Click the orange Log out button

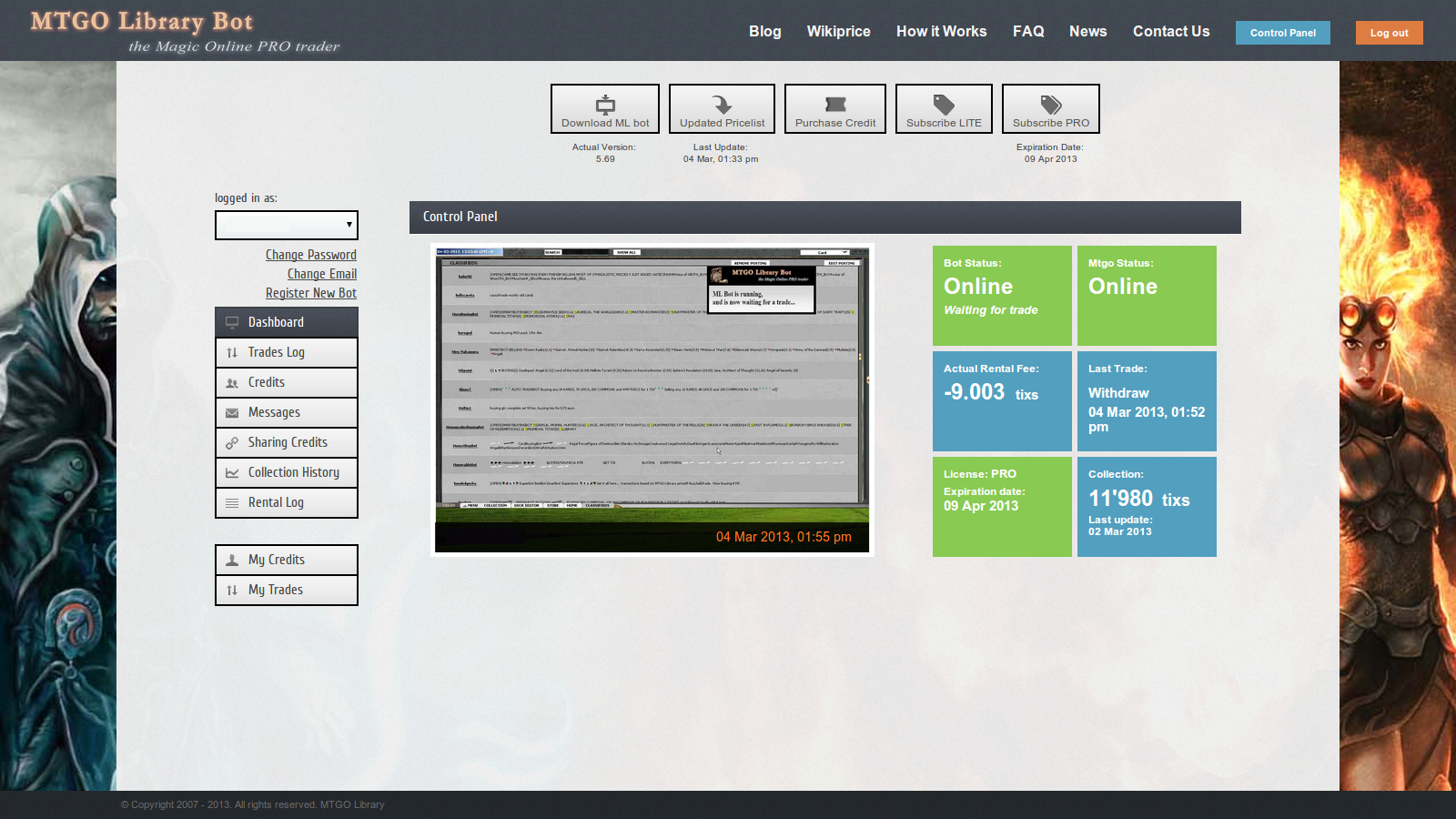[x=1390, y=33]
